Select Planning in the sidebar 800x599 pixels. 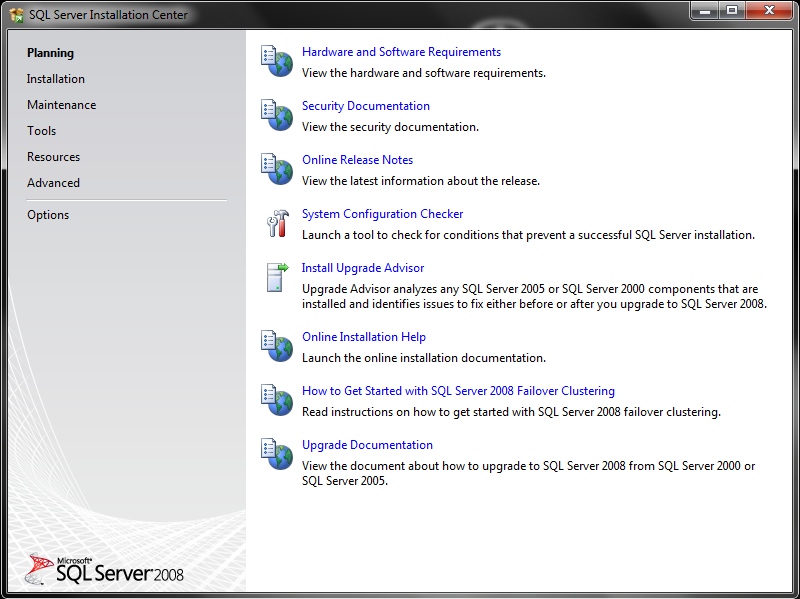[x=52, y=52]
